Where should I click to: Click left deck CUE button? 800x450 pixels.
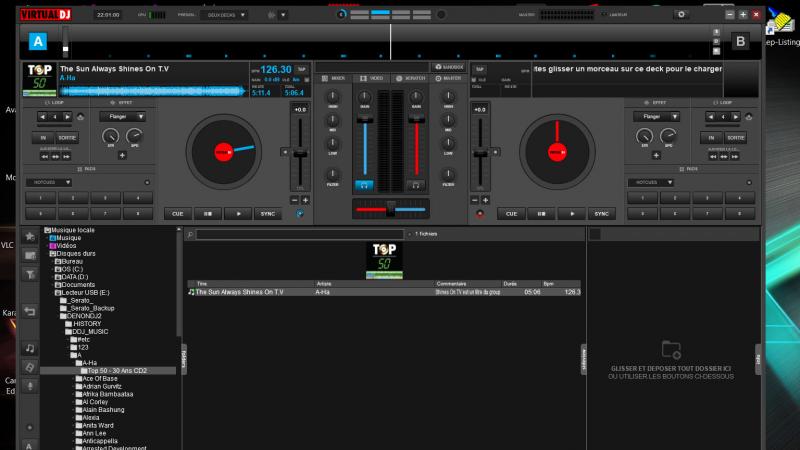pyautogui.click(x=177, y=214)
